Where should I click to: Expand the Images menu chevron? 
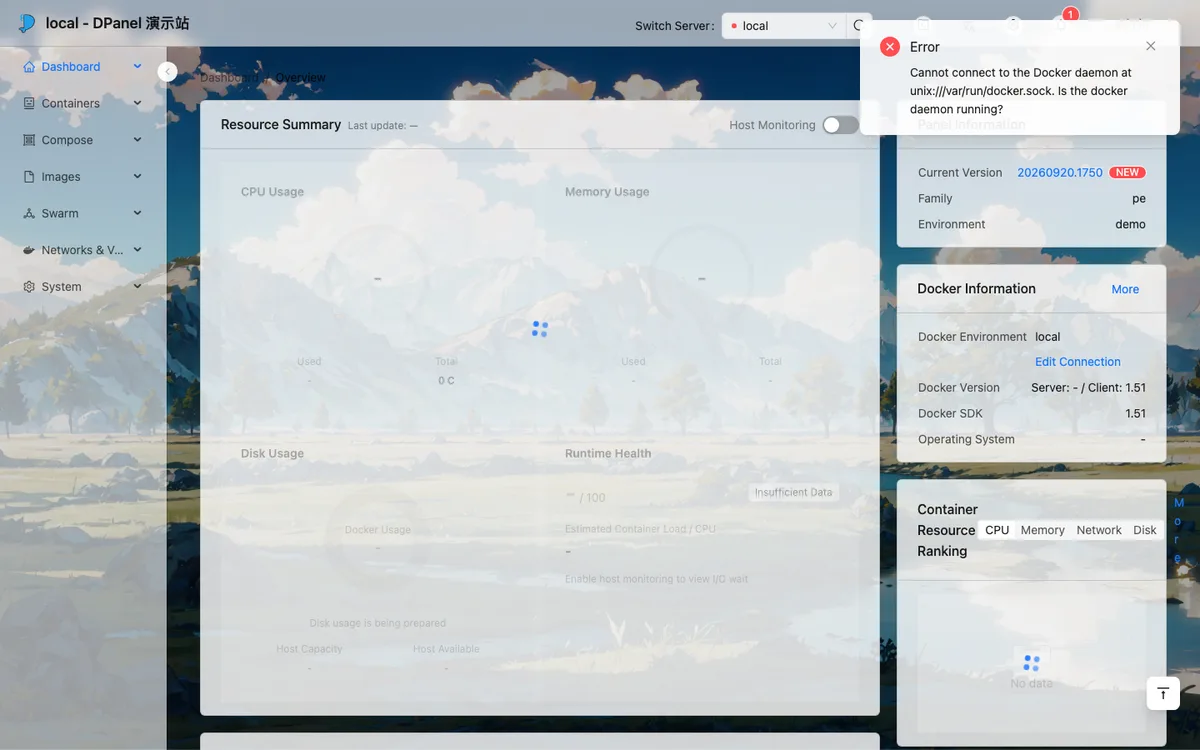point(137,177)
